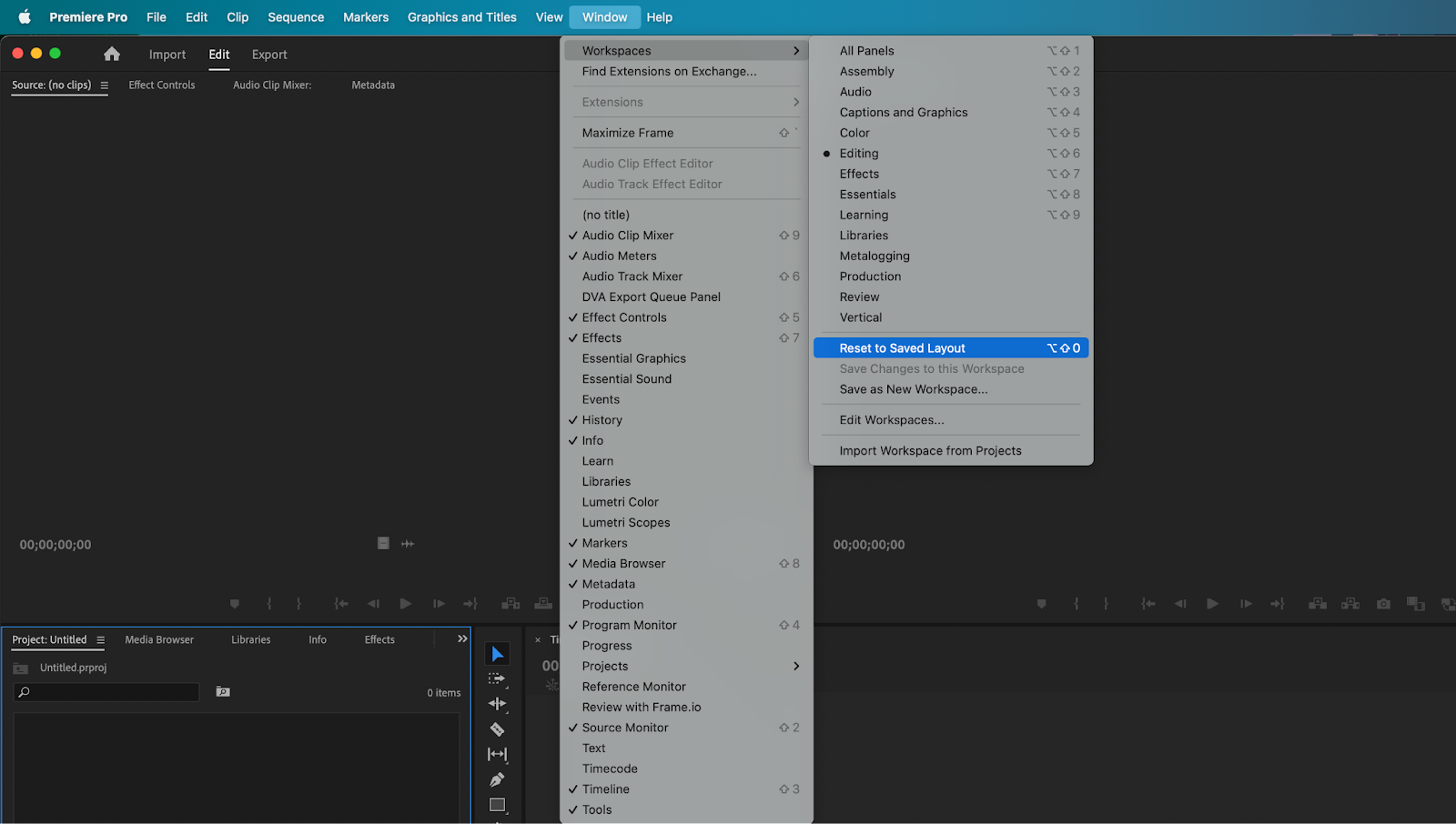Click Drag Audio Only icon in Source Monitor
1456x824 pixels.
[408, 543]
